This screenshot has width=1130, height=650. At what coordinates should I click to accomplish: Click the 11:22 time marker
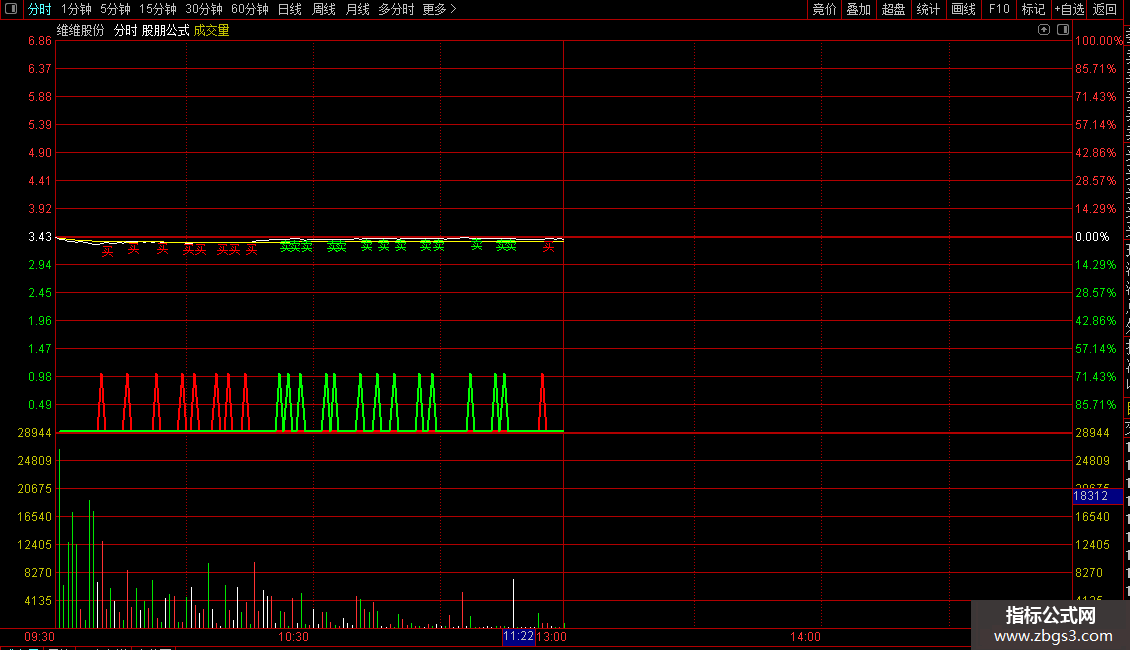(519, 636)
